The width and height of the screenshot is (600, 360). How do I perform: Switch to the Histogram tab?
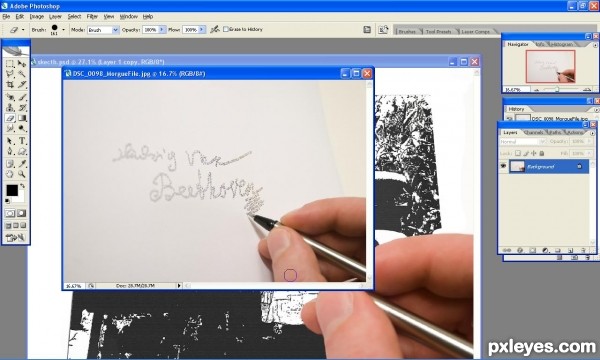coord(562,44)
